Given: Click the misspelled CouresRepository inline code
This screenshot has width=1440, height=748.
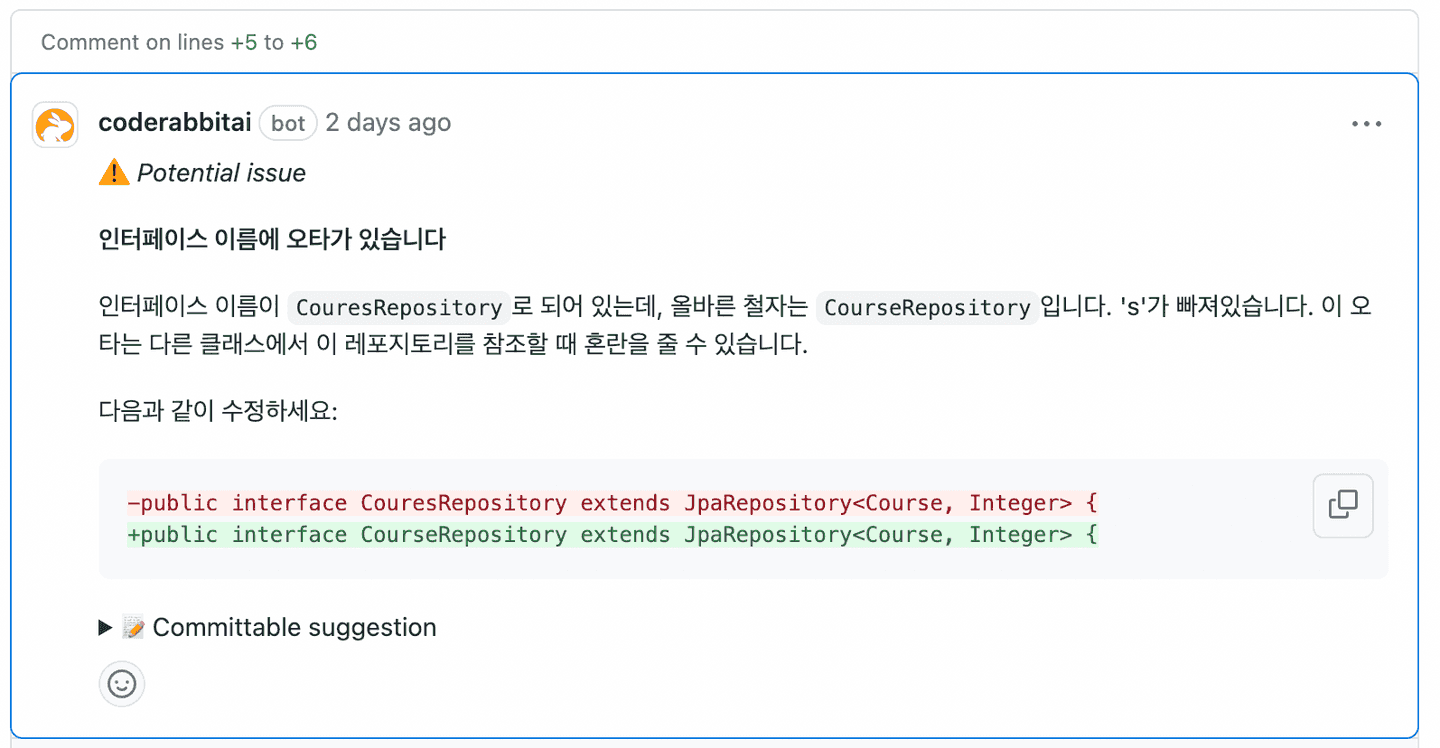Looking at the screenshot, I should click(399, 307).
